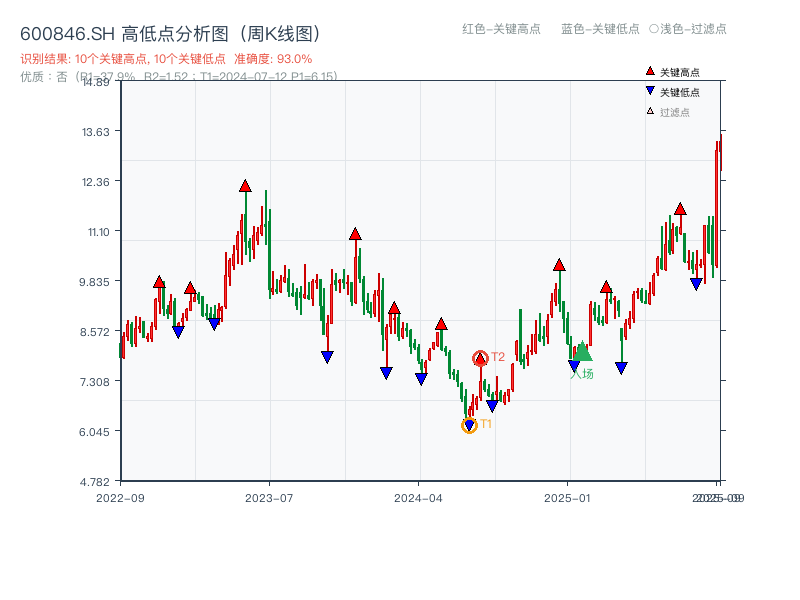Click the white 过滤点 triangle in the legend
Screen dimensions: 800x600
pyautogui.click(x=650, y=111)
